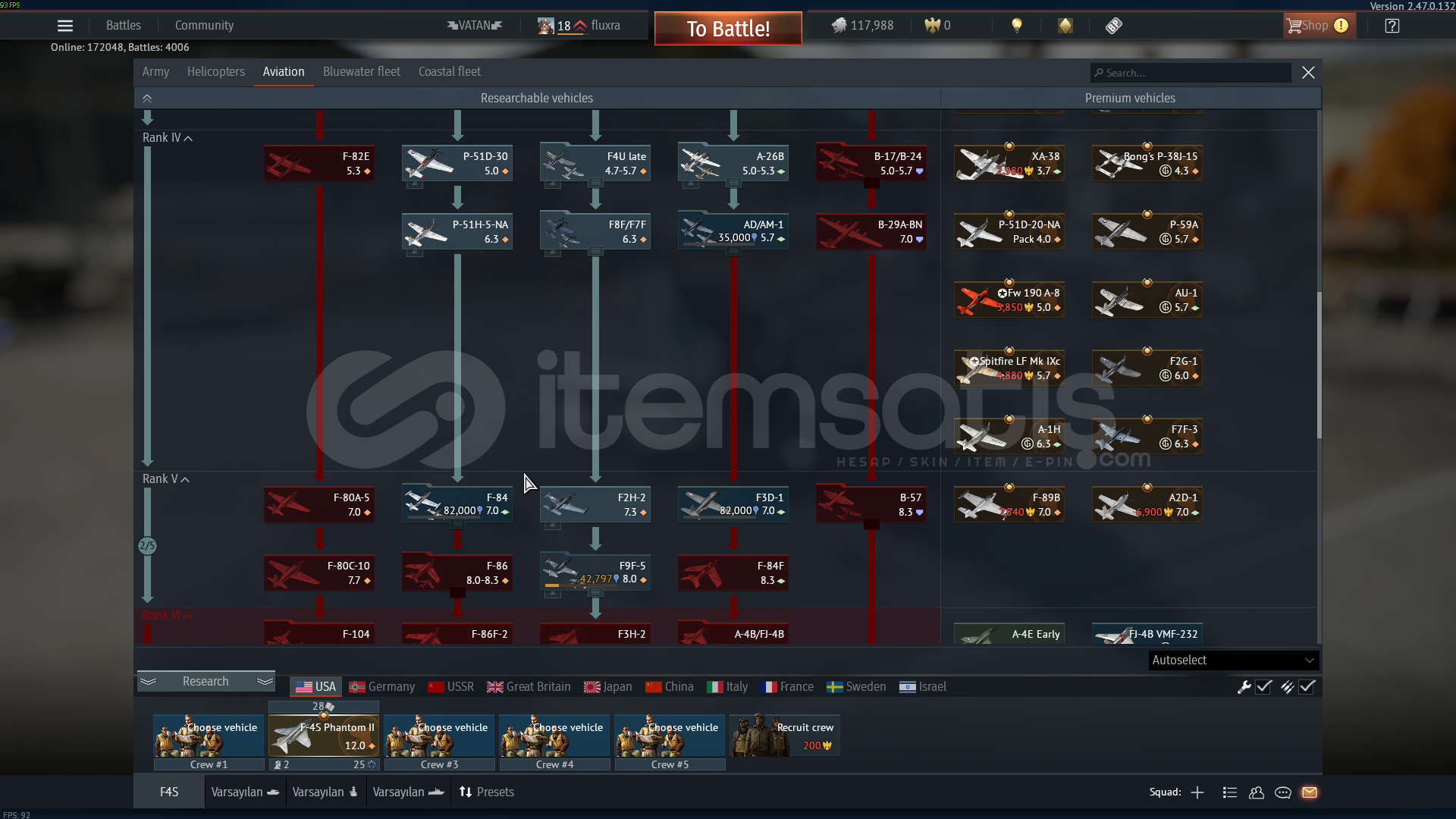The image size is (1456, 819).
Task: Switch to the Bluewater fleet tab
Action: 362,72
